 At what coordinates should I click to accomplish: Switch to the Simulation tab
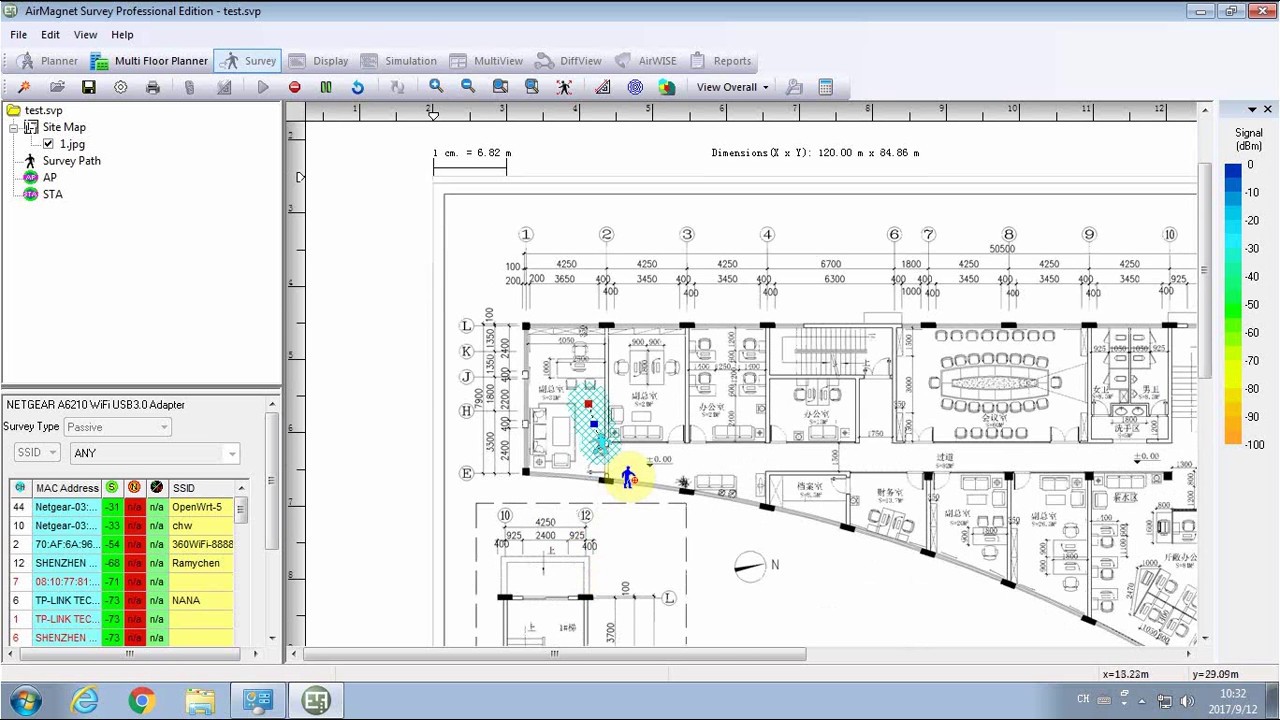(398, 61)
